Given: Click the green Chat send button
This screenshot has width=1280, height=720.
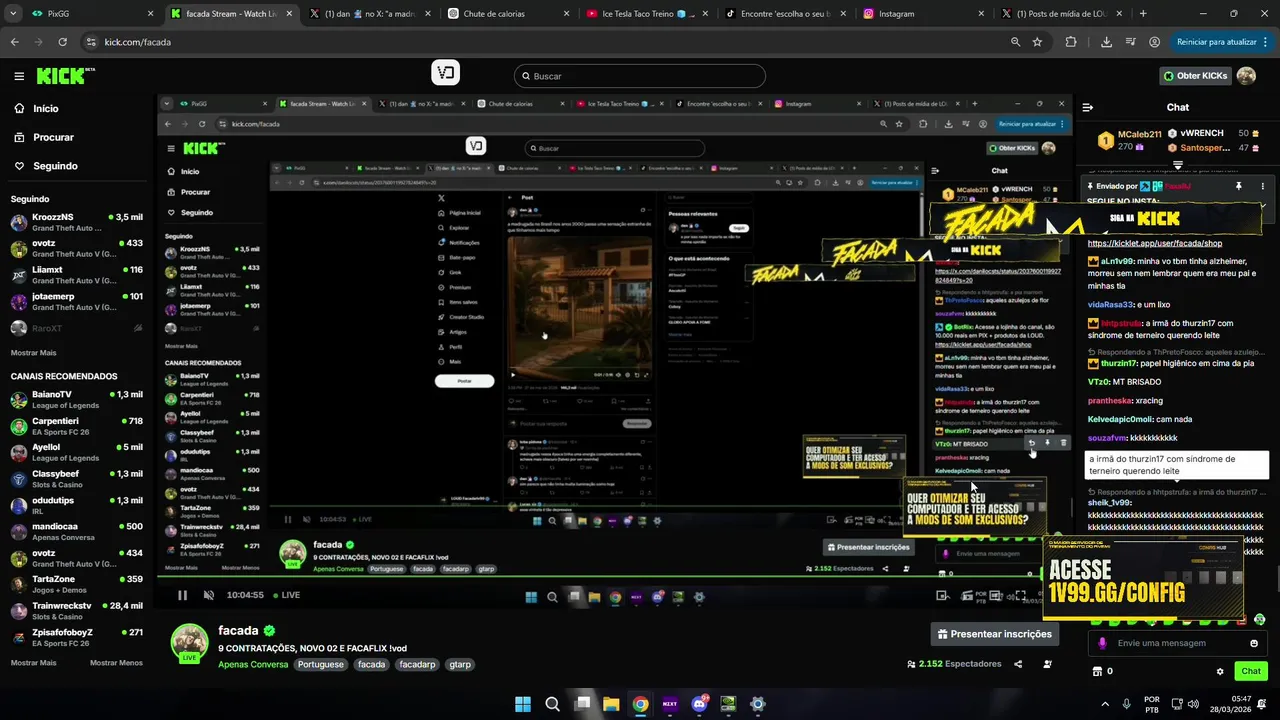Looking at the screenshot, I should [x=1250, y=671].
